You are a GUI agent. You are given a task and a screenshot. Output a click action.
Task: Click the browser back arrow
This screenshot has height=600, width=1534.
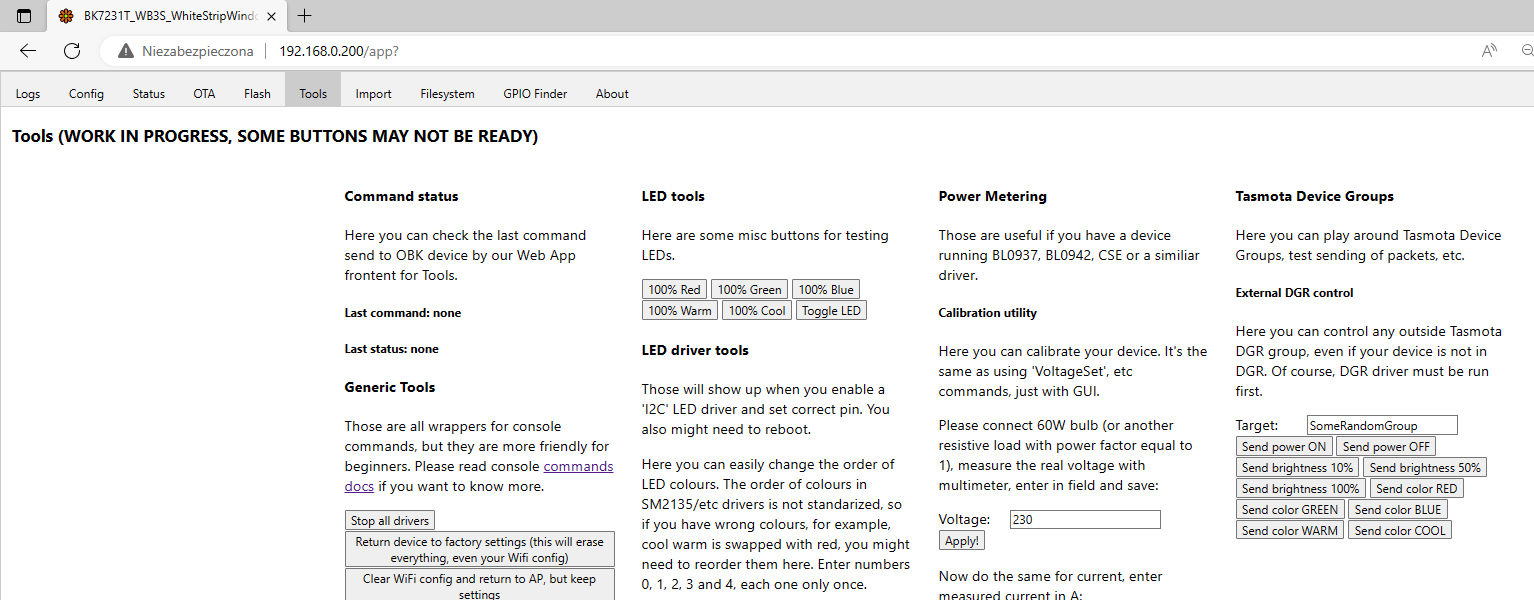(x=27, y=51)
